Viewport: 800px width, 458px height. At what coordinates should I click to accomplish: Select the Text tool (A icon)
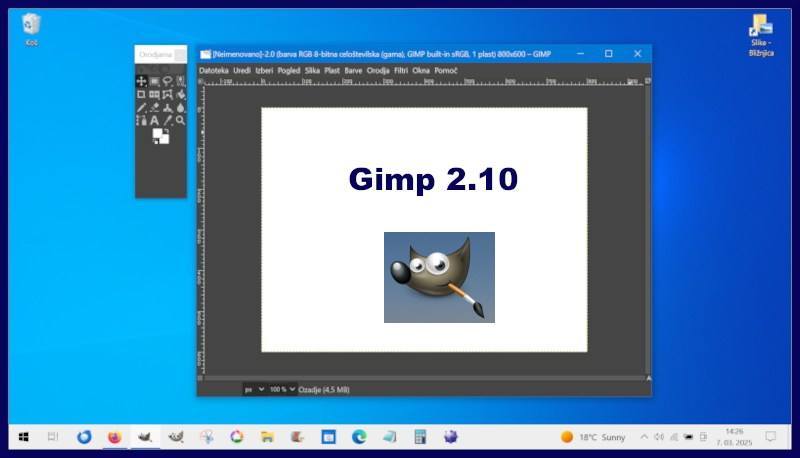click(154, 120)
